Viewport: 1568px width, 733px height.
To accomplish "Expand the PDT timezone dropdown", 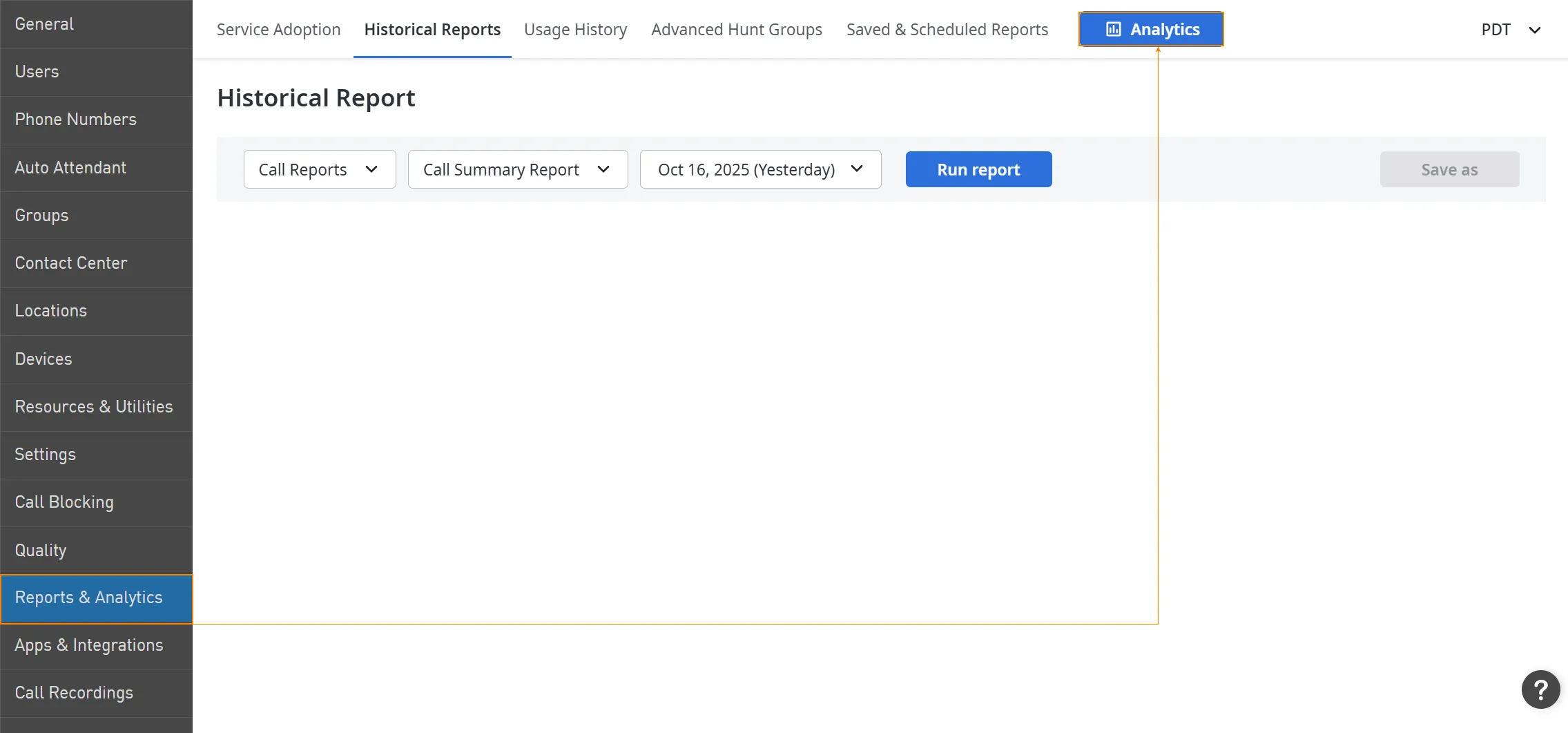I will 1511,30.
